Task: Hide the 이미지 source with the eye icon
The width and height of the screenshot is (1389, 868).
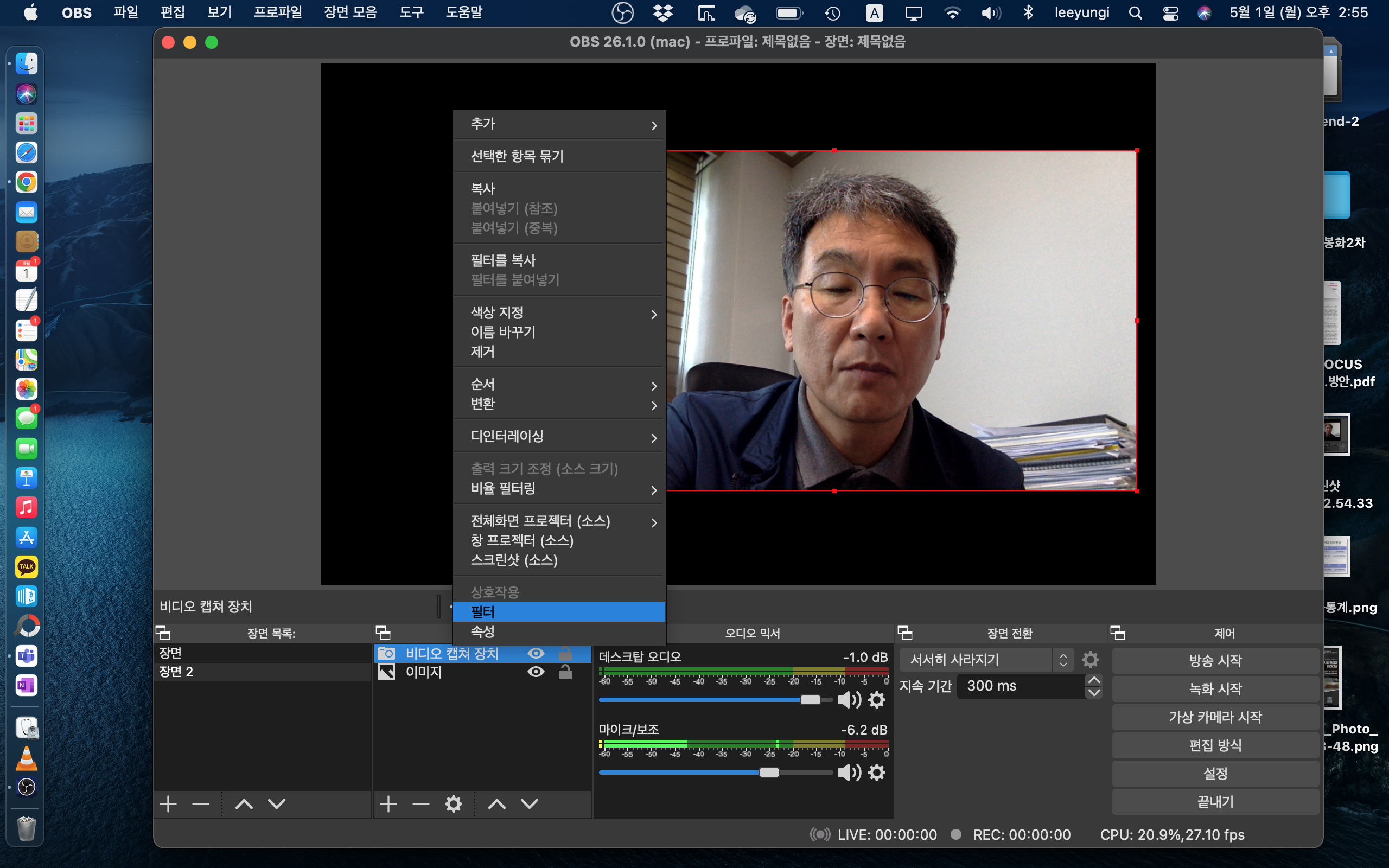Action: point(536,672)
